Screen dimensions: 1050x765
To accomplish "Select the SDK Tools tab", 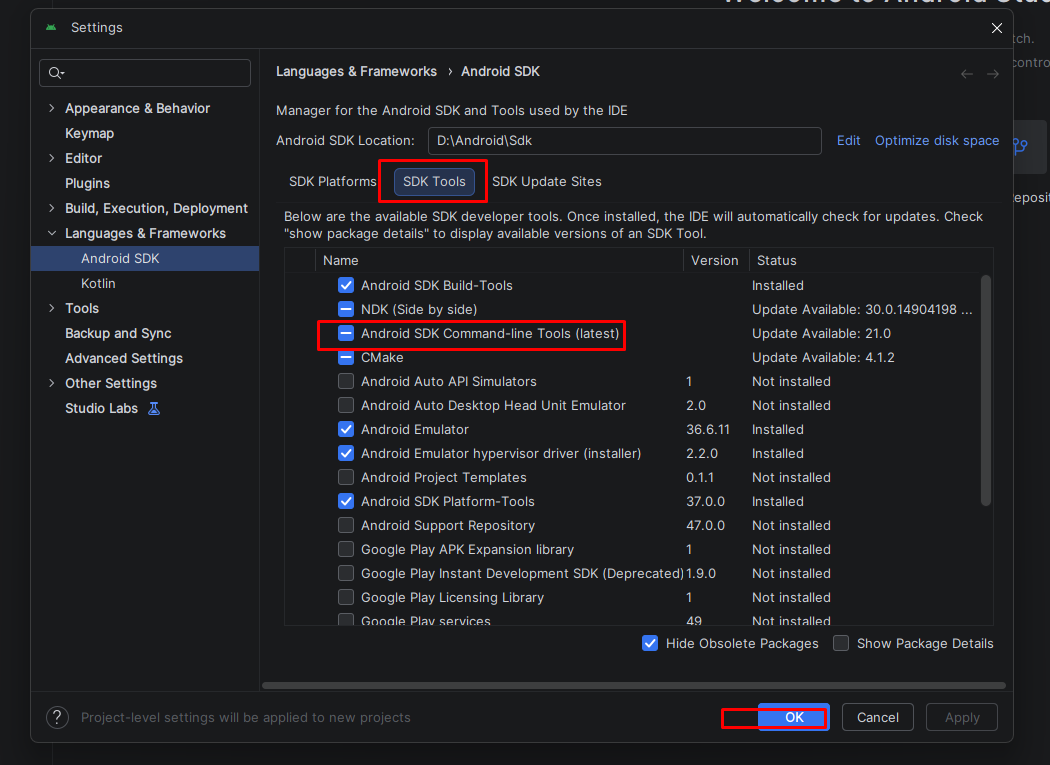I will pos(434,182).
